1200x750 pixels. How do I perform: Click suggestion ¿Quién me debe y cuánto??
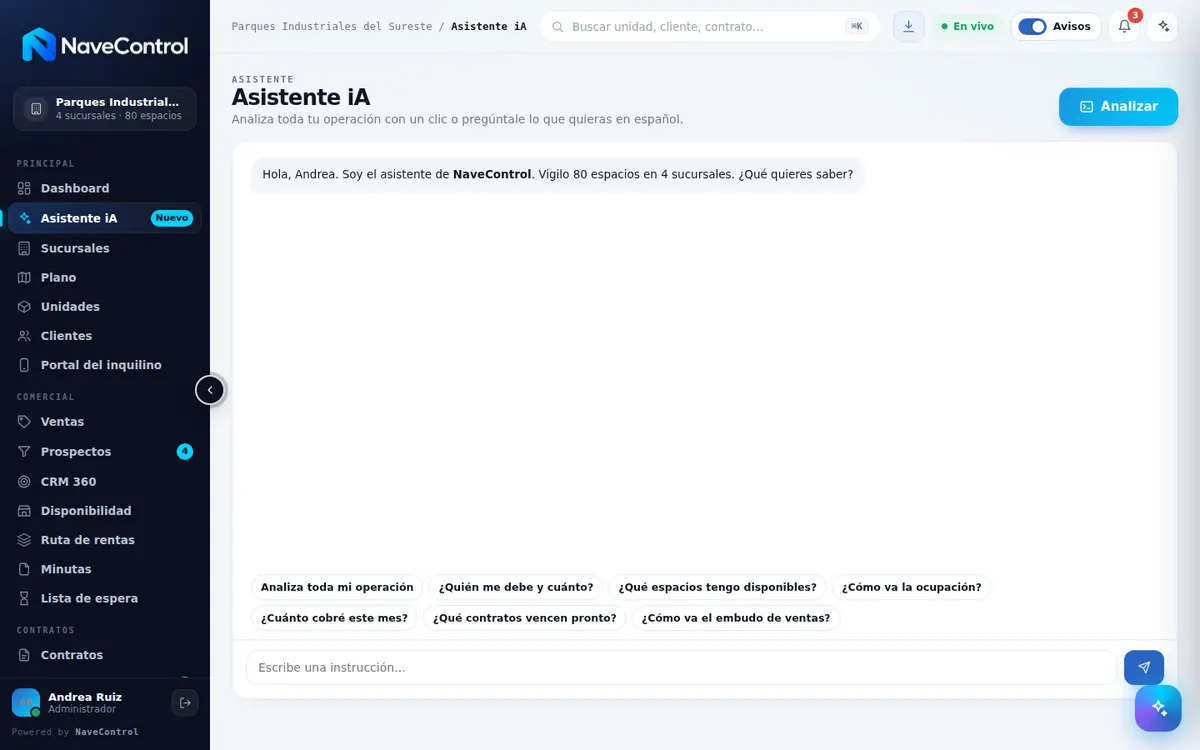coord(516,588)
